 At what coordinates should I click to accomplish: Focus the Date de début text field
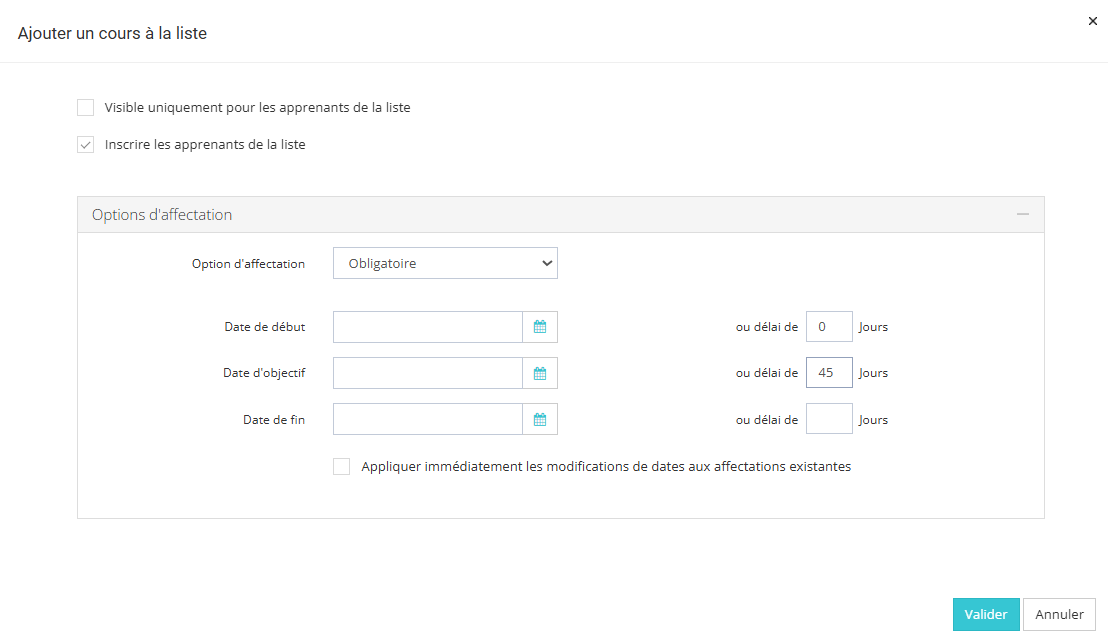pos(428,327)
